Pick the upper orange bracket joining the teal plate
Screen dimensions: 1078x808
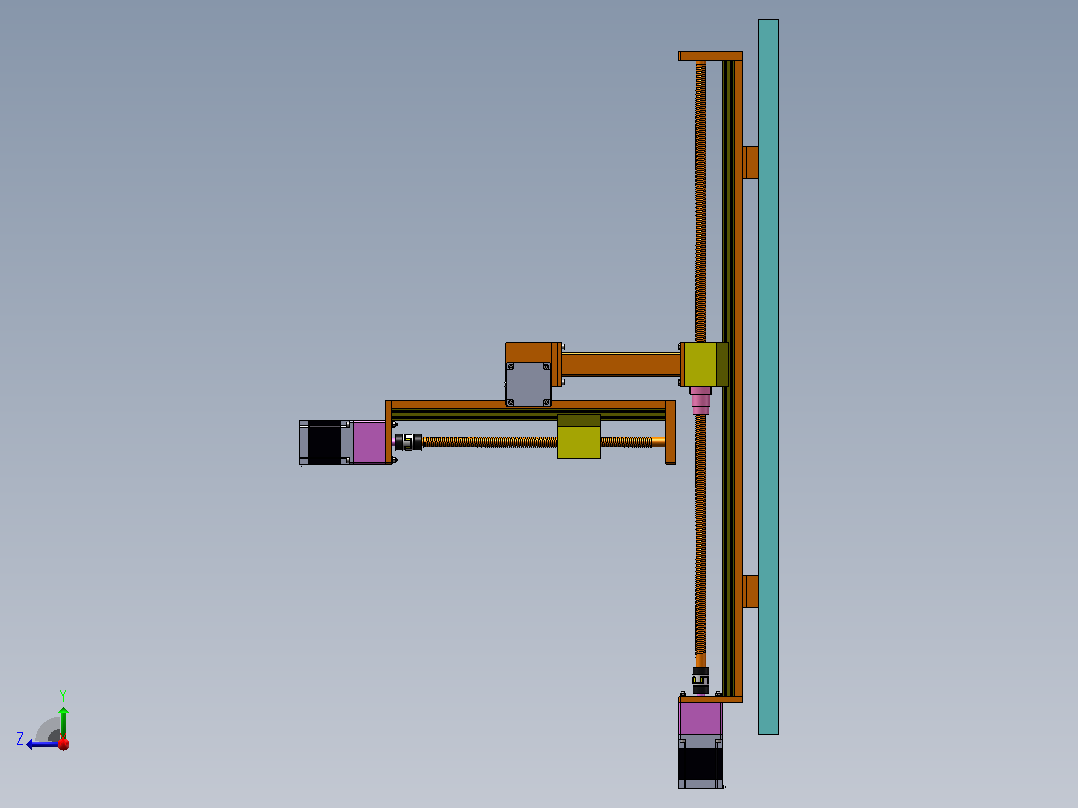[751, 162]
